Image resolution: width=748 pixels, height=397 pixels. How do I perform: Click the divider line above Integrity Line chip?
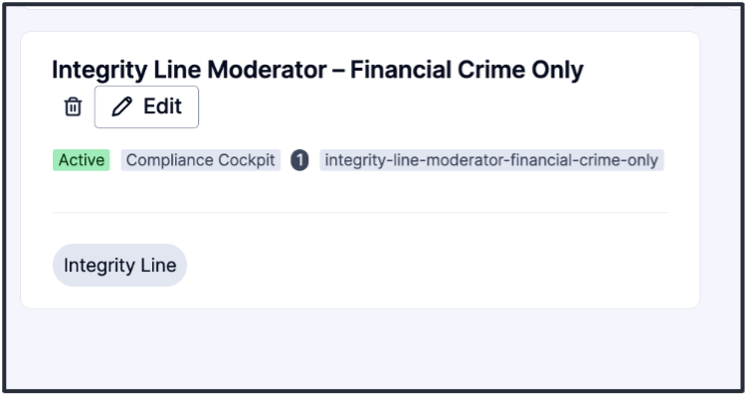click(360, 212)
